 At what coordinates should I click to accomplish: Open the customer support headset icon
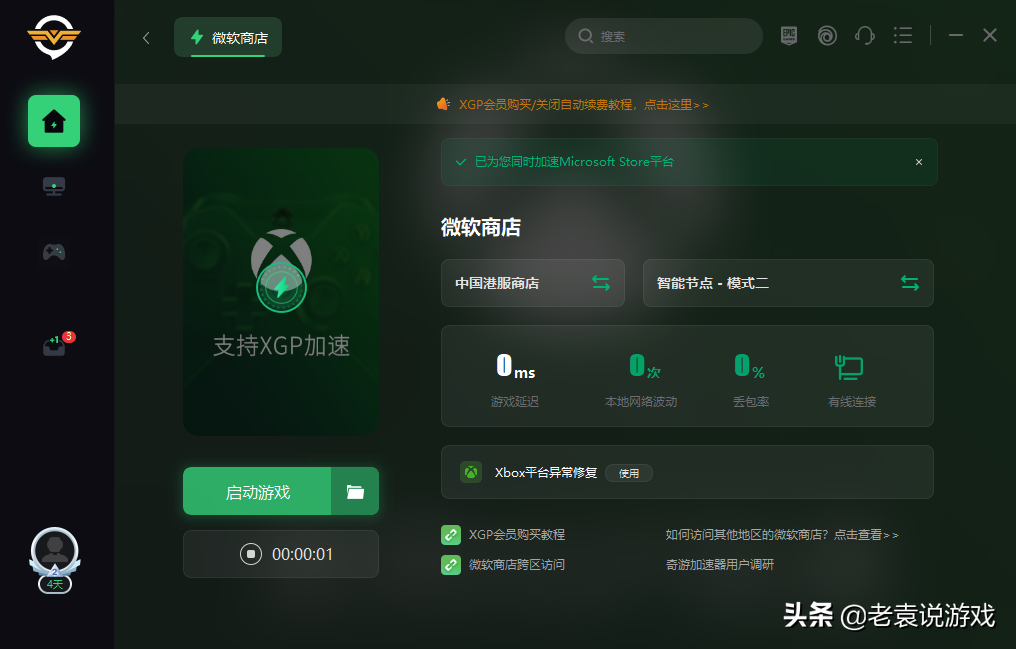tap(864, 36)
